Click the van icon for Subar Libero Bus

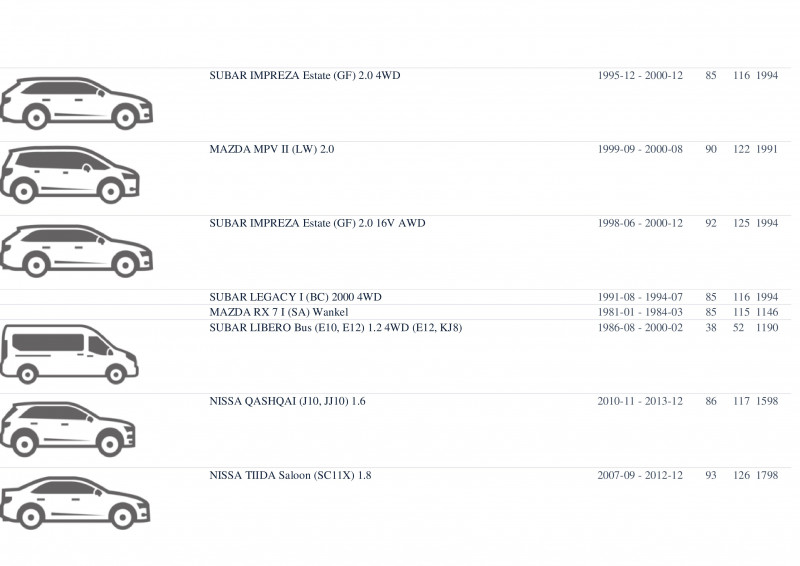(69, 354)
